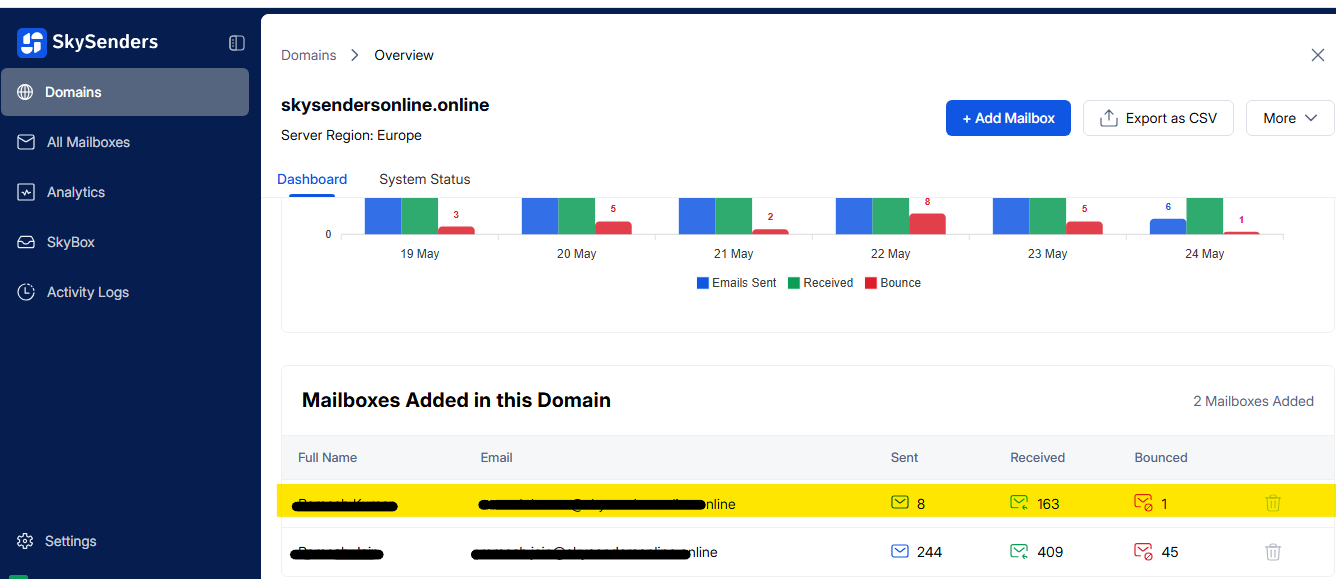Close the domain overview panel
Viewport: 1338px width, 579px height.
click(1318, 55)
